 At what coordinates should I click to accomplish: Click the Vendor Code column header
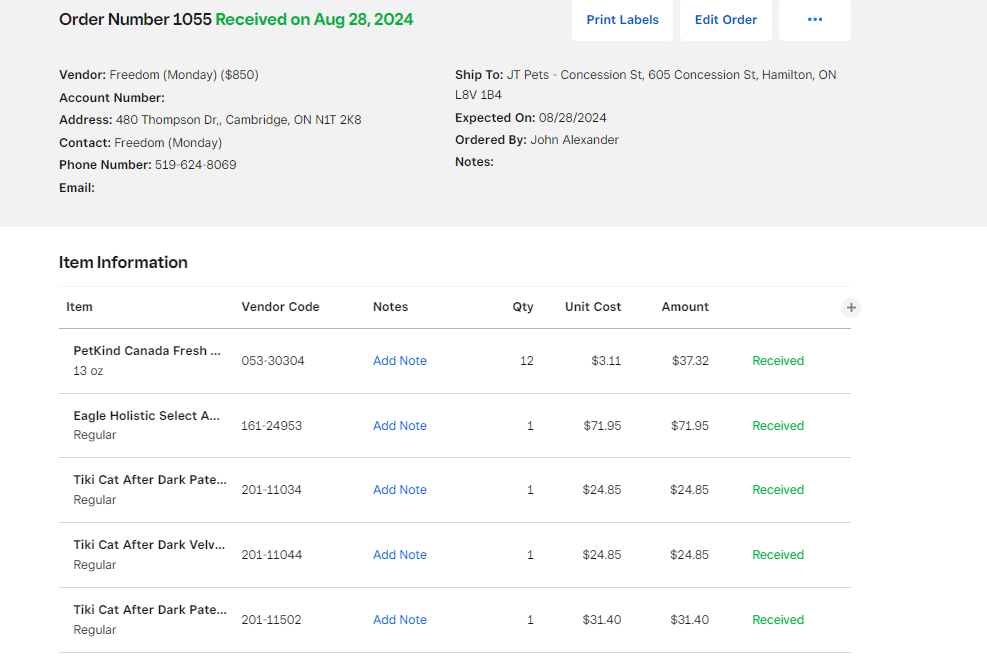pyautogui.click(x=280, y=307)
